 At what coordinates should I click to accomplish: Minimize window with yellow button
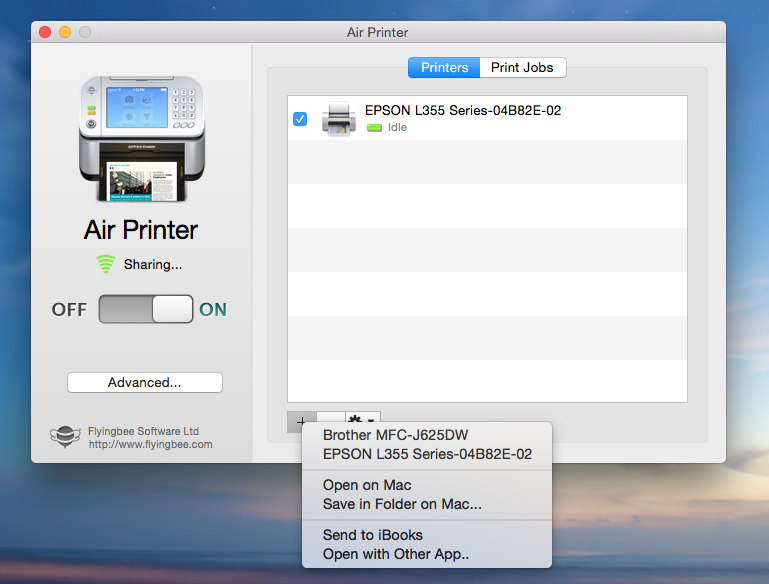[65, 32]
